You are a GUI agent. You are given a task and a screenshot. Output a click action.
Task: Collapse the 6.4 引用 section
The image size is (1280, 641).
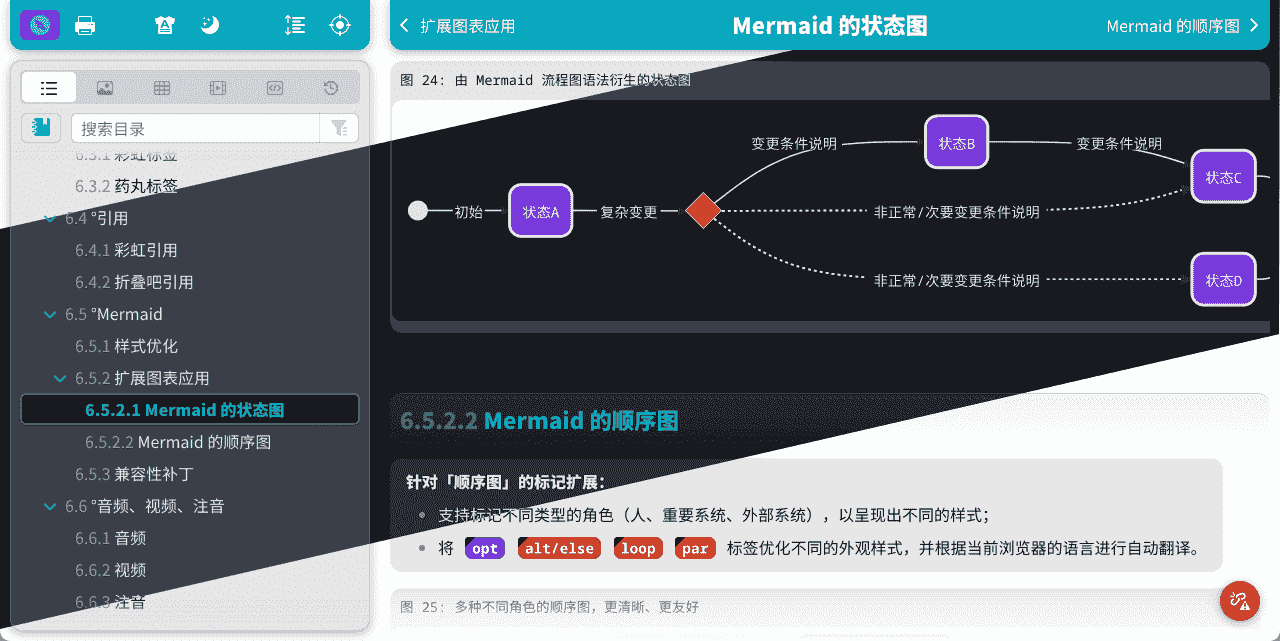(49, 218)
